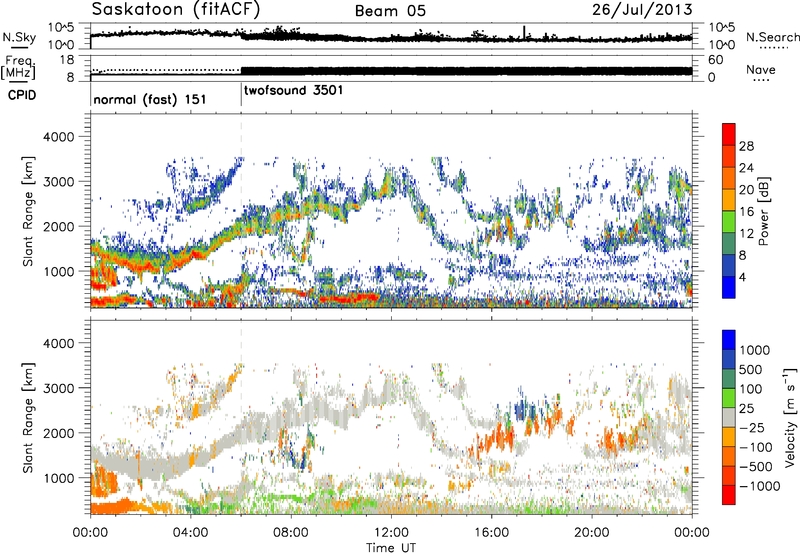The width and height of the screenshot is (800, 554).
Task: Click the 'Time UT' axis label
Action: point(391,548)
